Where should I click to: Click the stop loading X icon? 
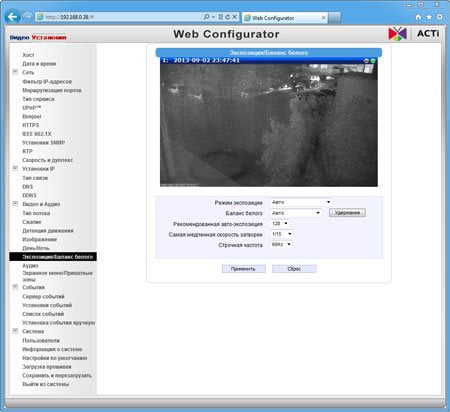tap(235, 17)
